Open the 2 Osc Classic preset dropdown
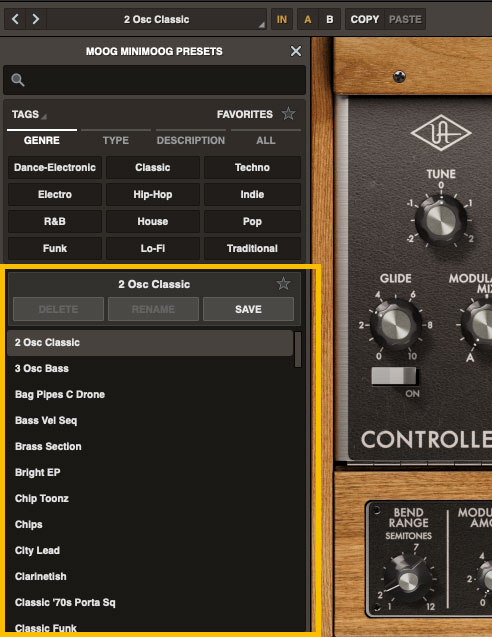 157,19
